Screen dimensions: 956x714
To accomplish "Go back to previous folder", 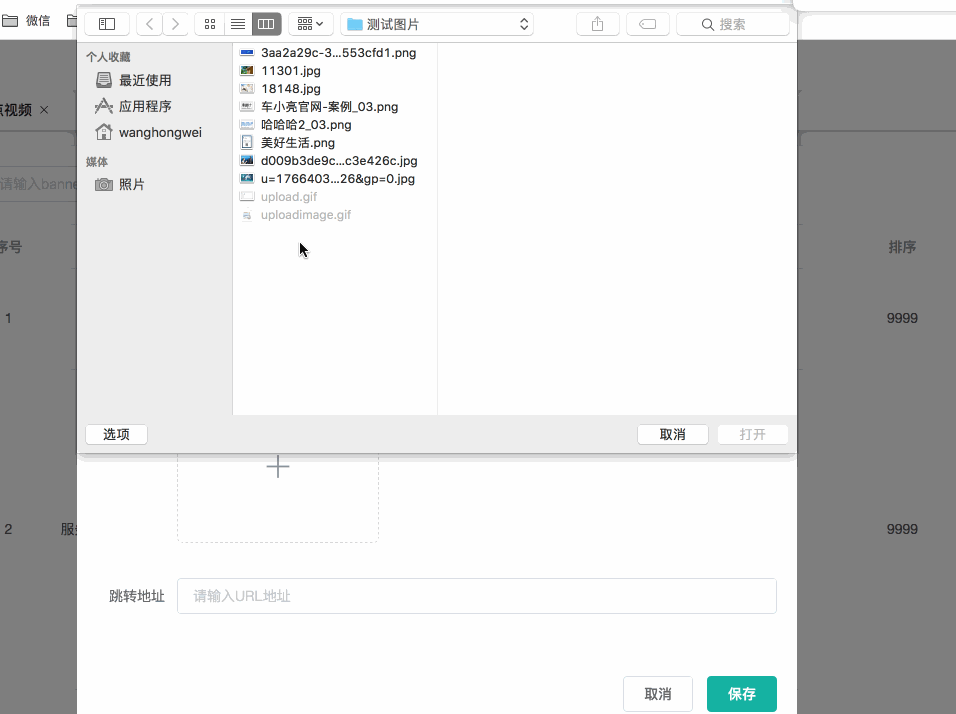I will pyautogui.click(x=149, y=24).
